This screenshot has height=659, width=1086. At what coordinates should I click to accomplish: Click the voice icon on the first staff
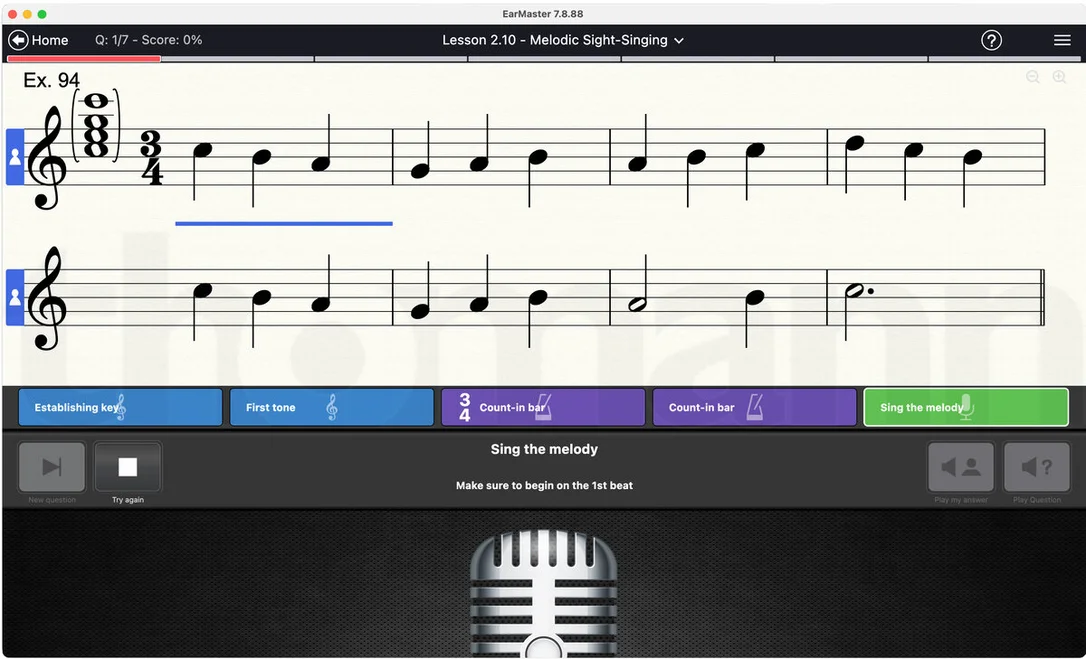click(15, 157)
